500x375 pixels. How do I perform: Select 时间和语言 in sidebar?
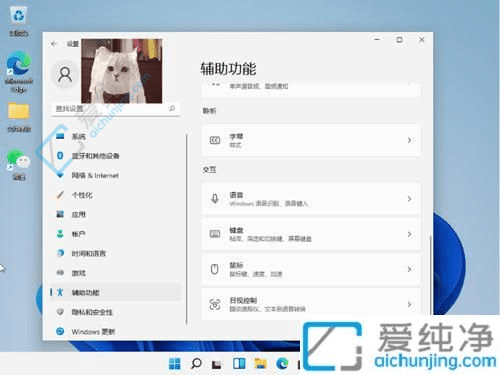115,253
